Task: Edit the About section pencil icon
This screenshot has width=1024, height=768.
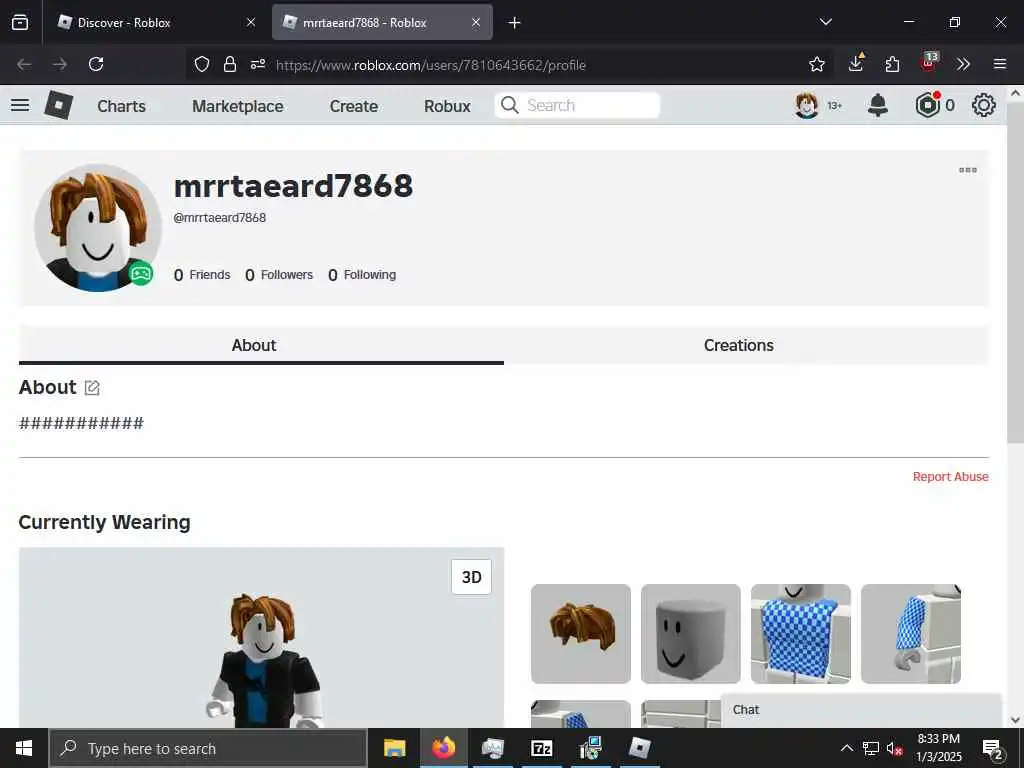Action: pyautogui.click(x=92, y=388)
